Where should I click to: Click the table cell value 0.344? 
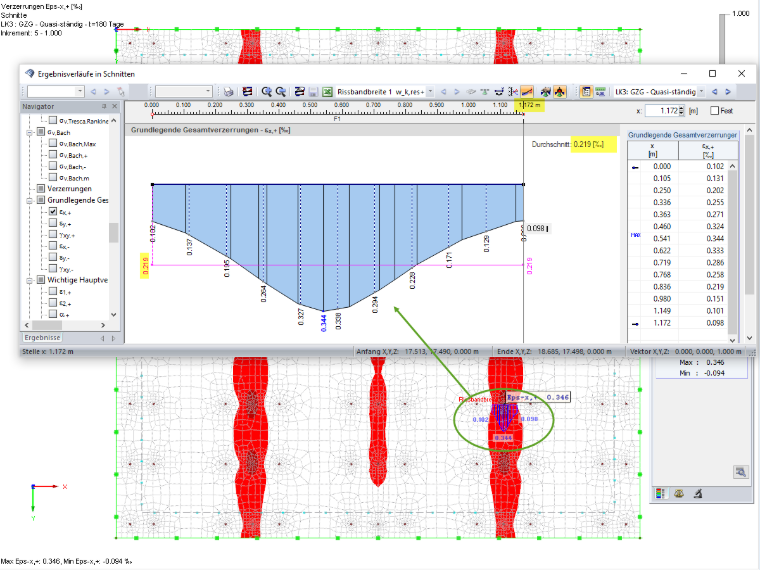point(715,238)
